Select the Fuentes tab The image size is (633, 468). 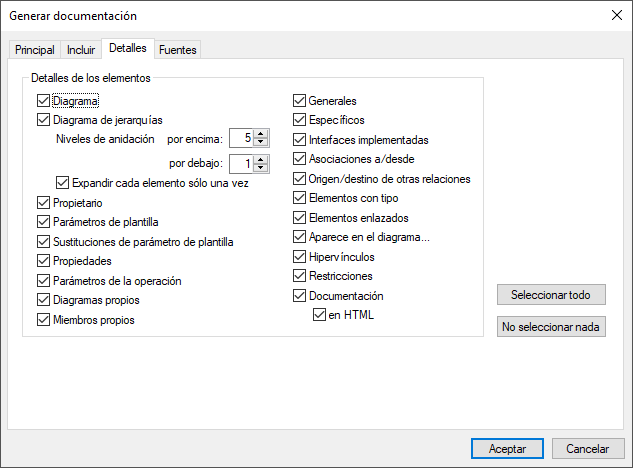(178, 50)
